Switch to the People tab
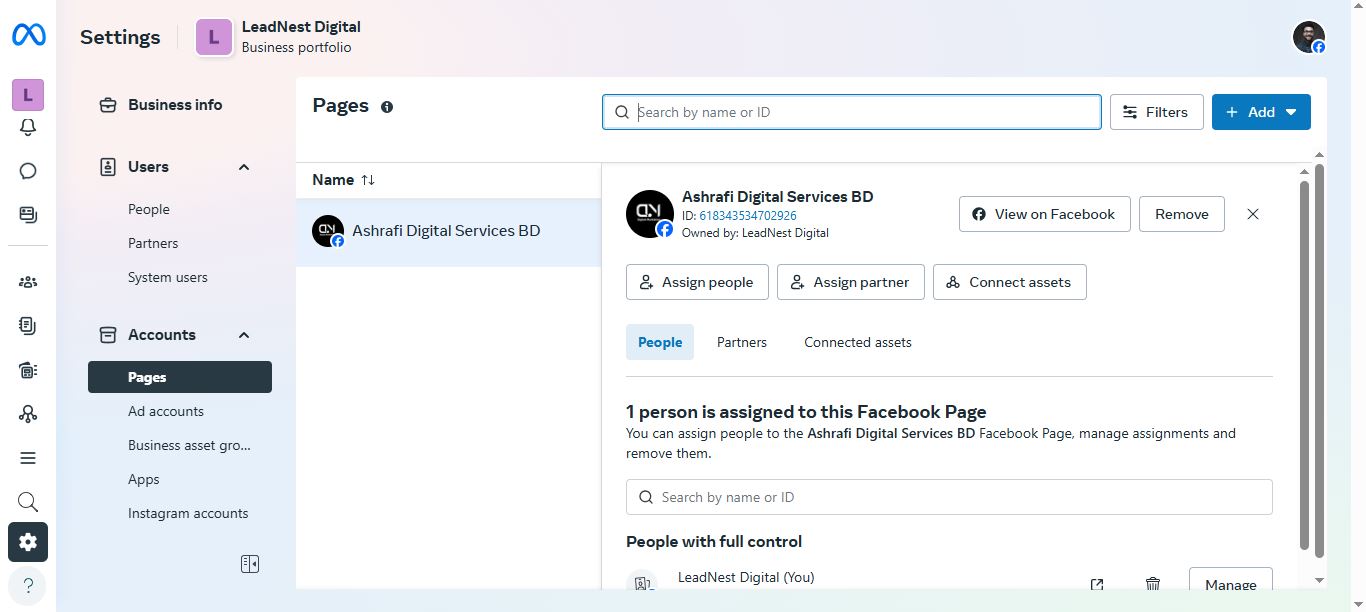 pos(660,342)
